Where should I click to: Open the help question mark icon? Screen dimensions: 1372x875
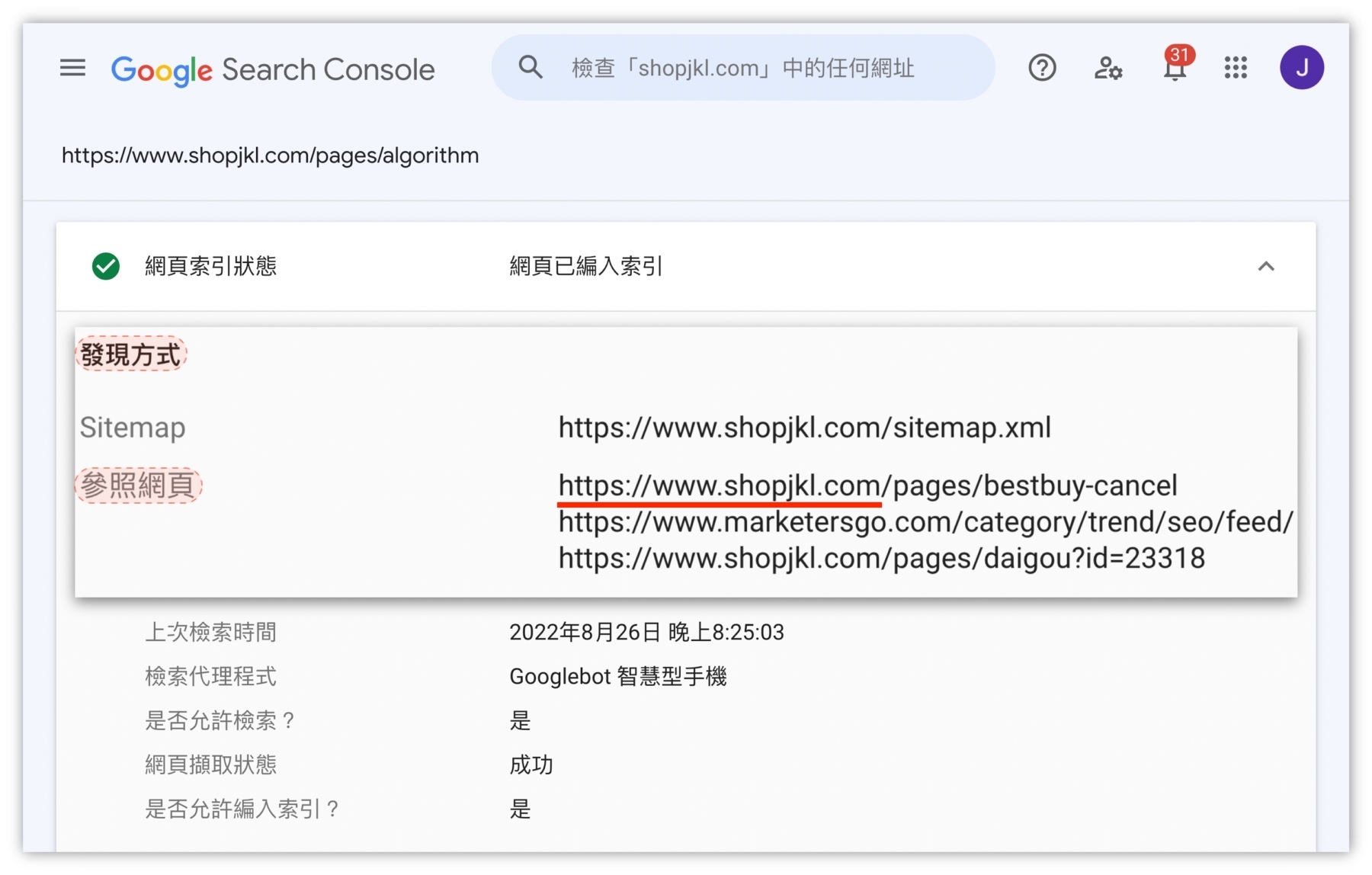click(1042, 69)
